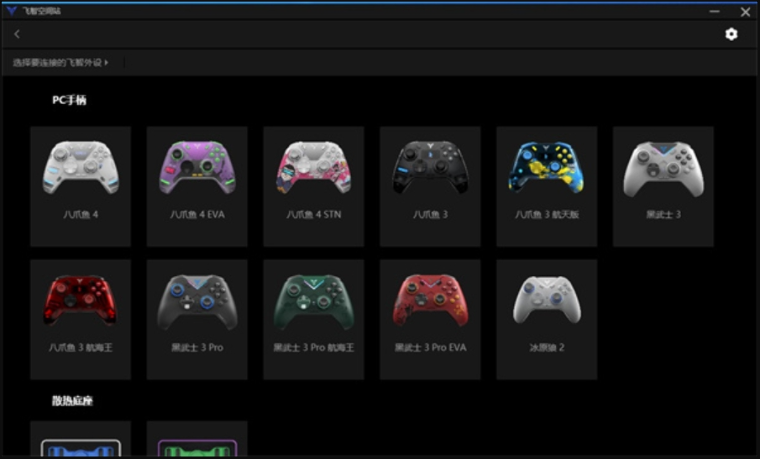The image size is (760, 459).
Task: Click the PC手柄 section heading
Action: (x=69, y=100)
